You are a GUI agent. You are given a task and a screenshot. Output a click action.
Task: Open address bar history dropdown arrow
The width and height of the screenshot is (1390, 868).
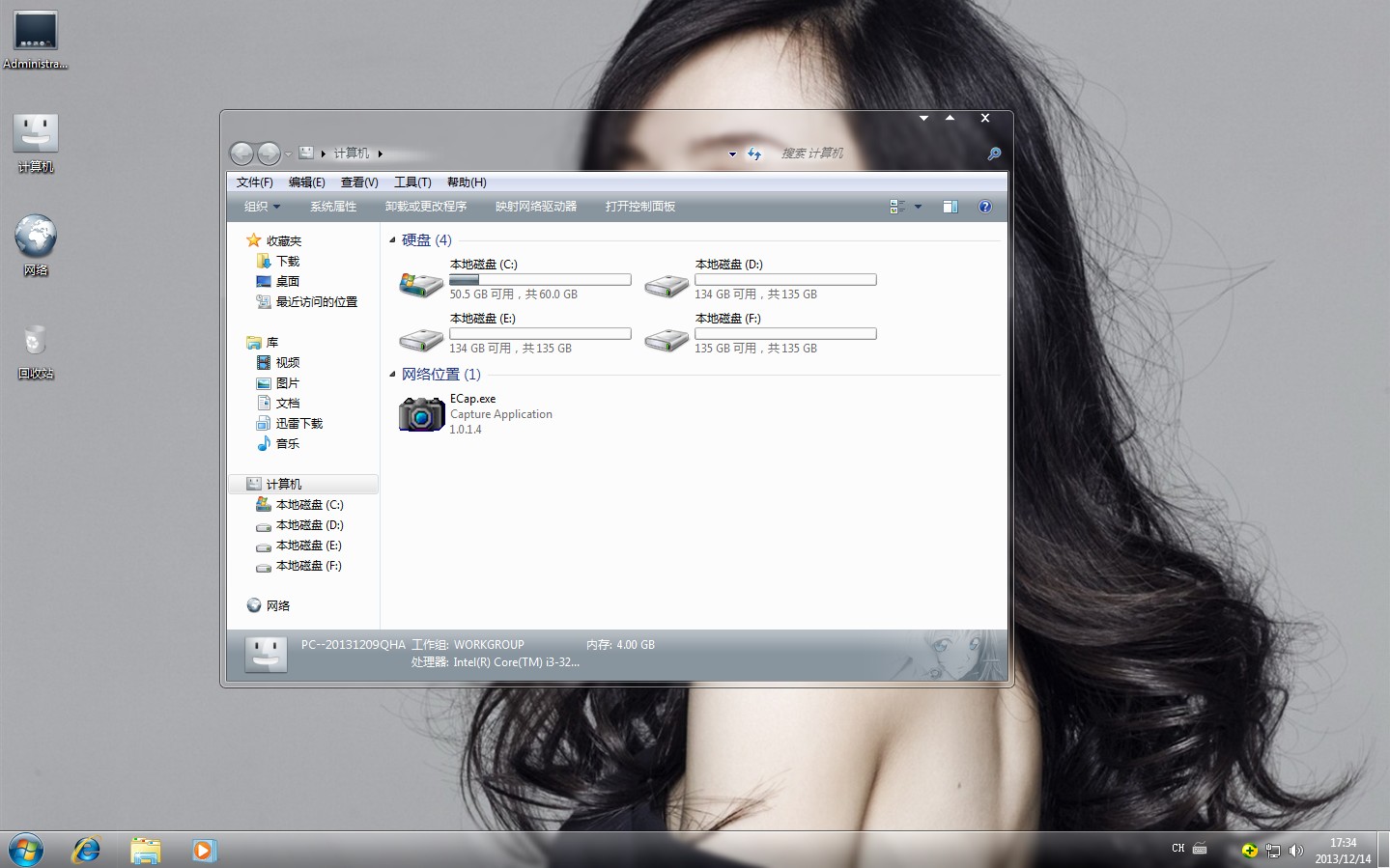click(732, 154)
